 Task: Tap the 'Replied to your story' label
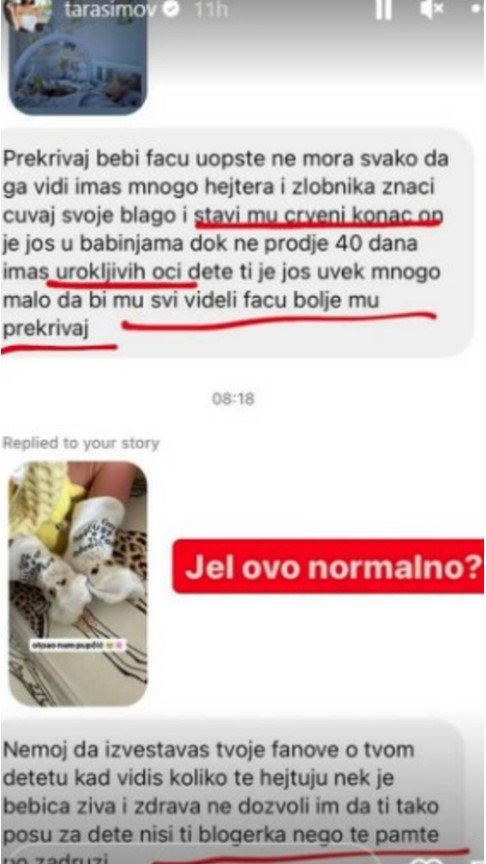tap(80, 443)
